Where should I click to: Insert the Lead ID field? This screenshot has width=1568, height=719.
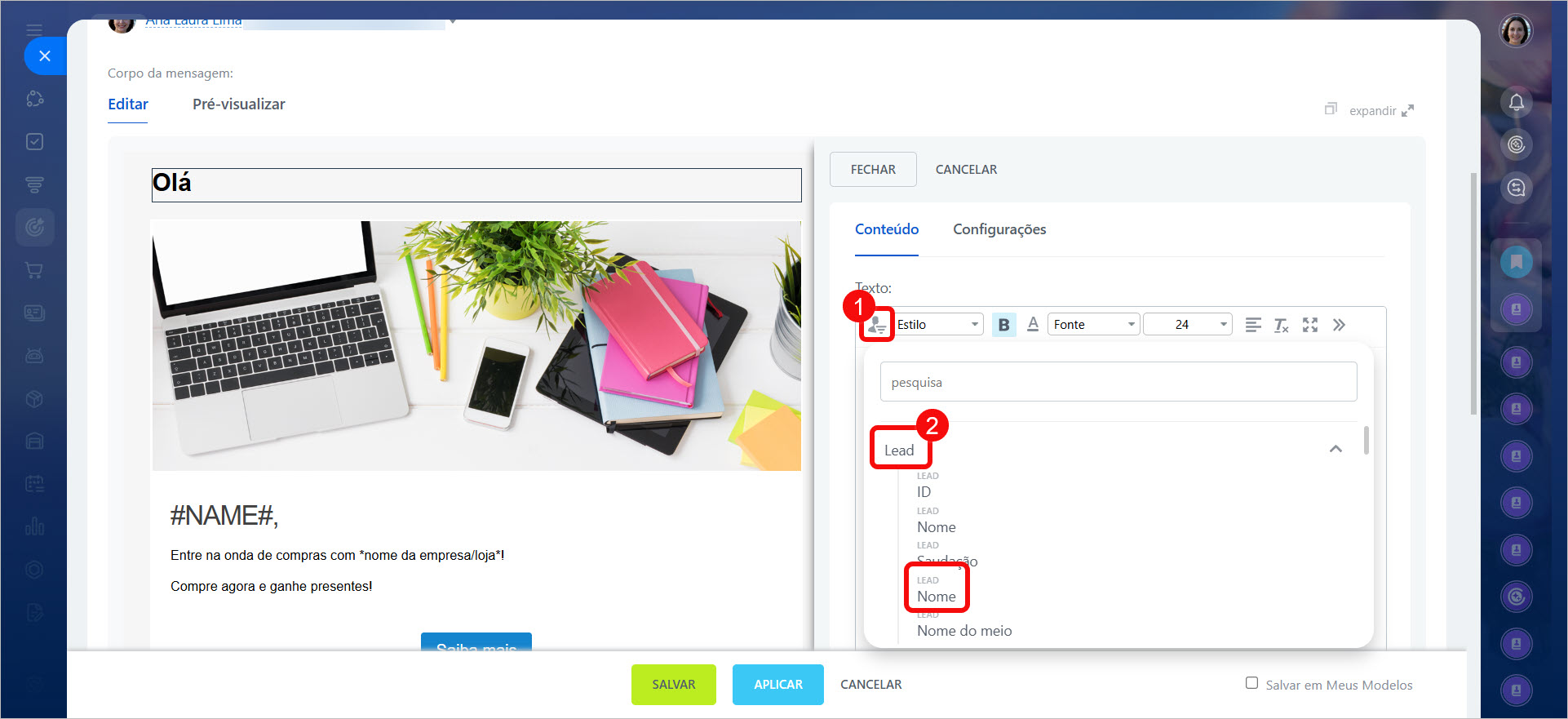coord(924,492)
